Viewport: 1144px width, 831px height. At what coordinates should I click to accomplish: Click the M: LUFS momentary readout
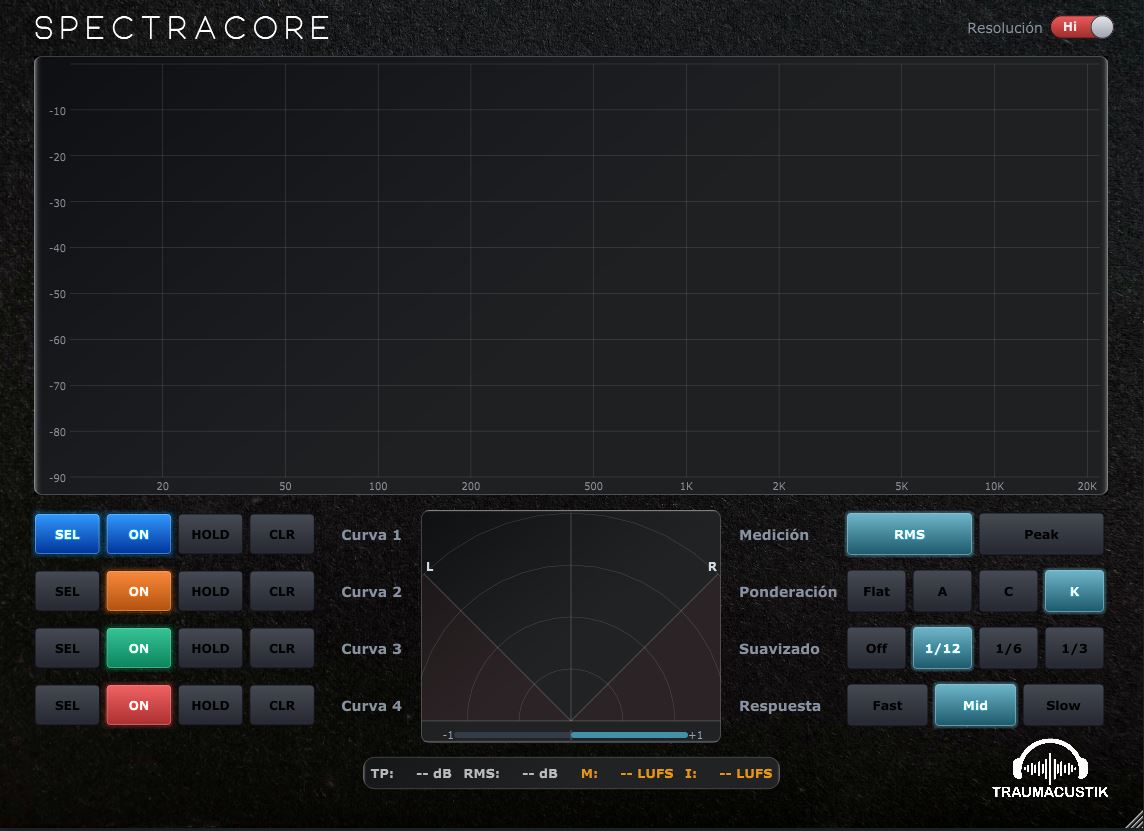click(x=627, y=773)
